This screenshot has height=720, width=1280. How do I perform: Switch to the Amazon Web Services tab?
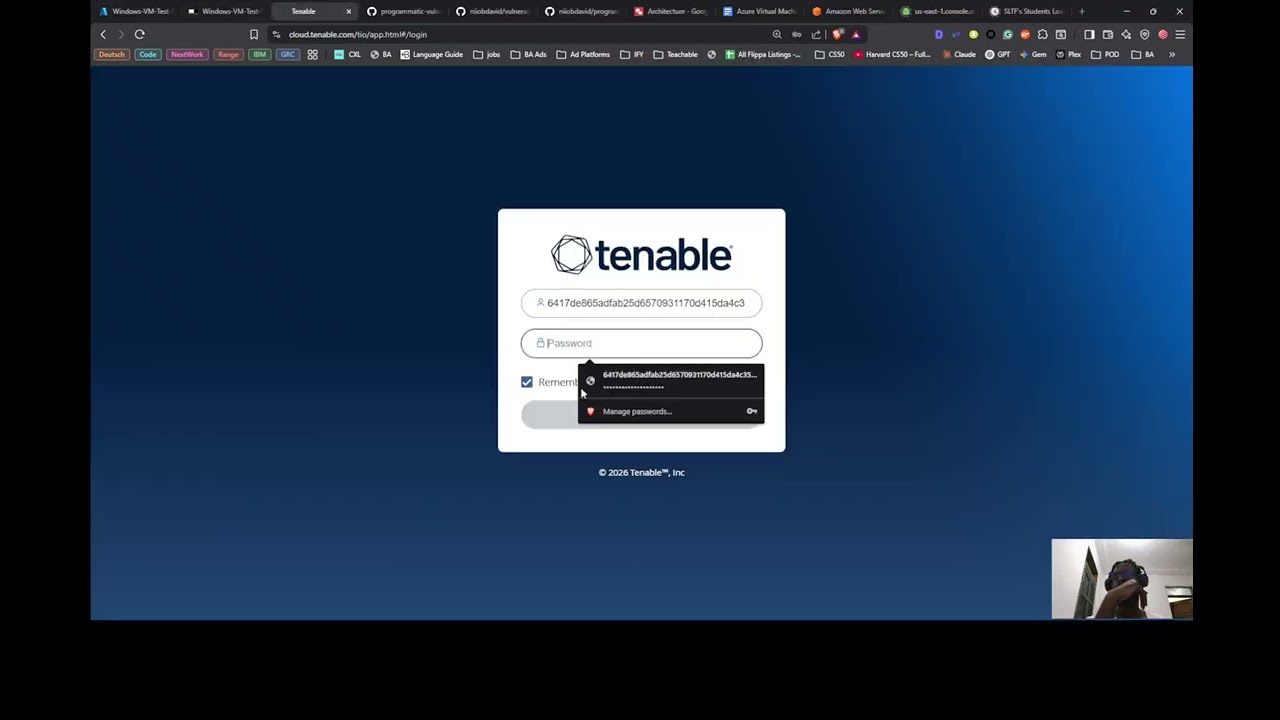tap(849, 11)
